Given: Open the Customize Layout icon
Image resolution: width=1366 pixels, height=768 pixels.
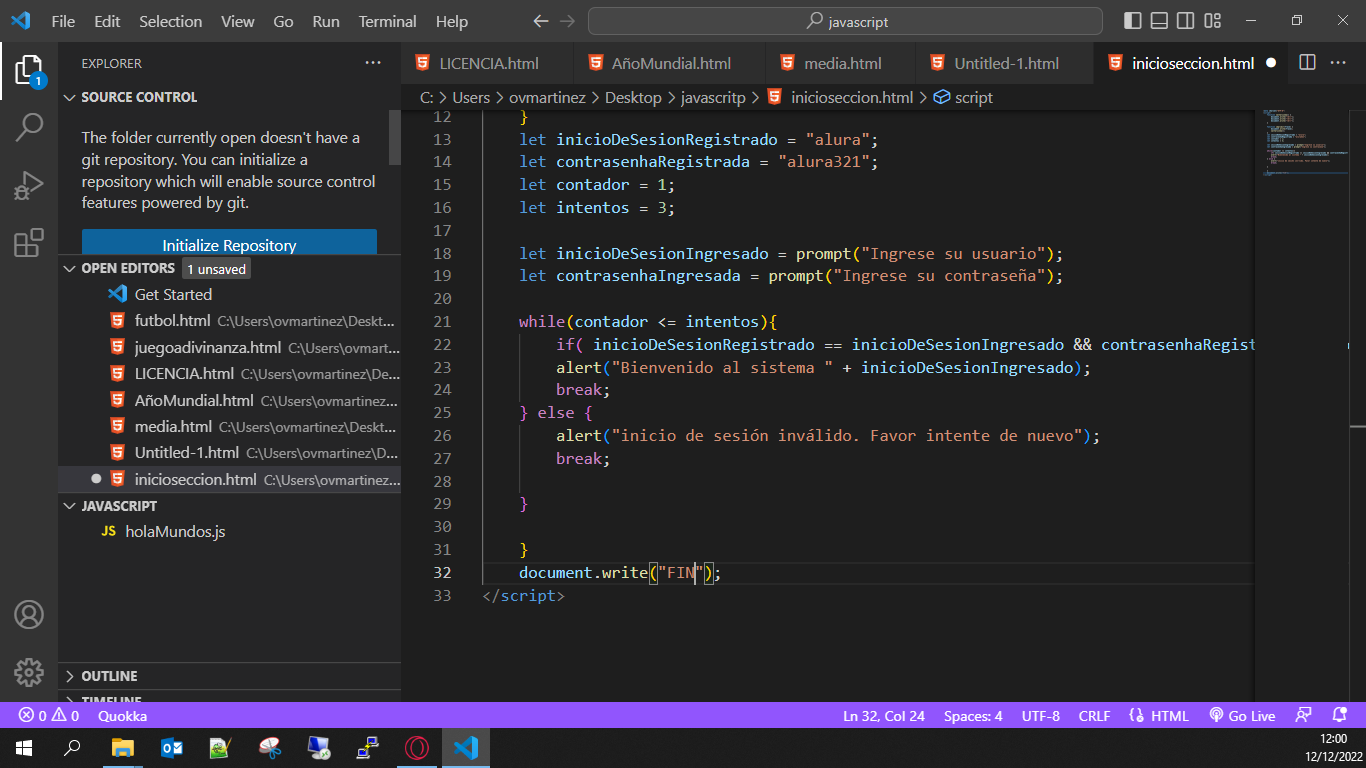Looking at the screenshot, I should point(1213,21).
